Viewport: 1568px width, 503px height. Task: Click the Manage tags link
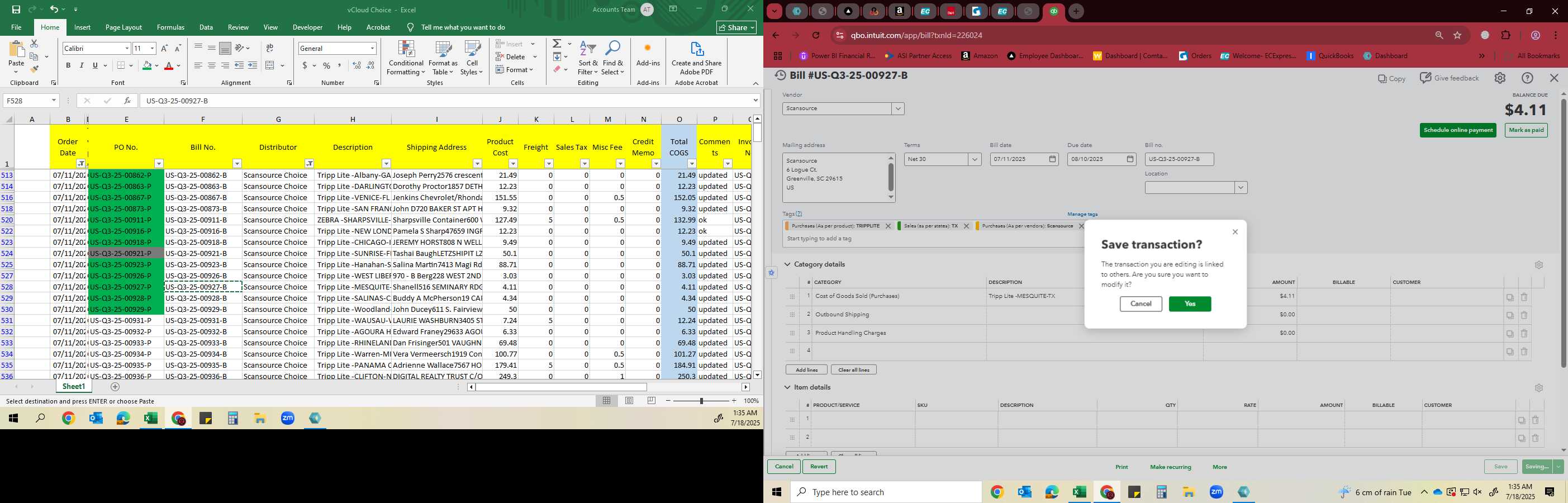click(1082, 215)
